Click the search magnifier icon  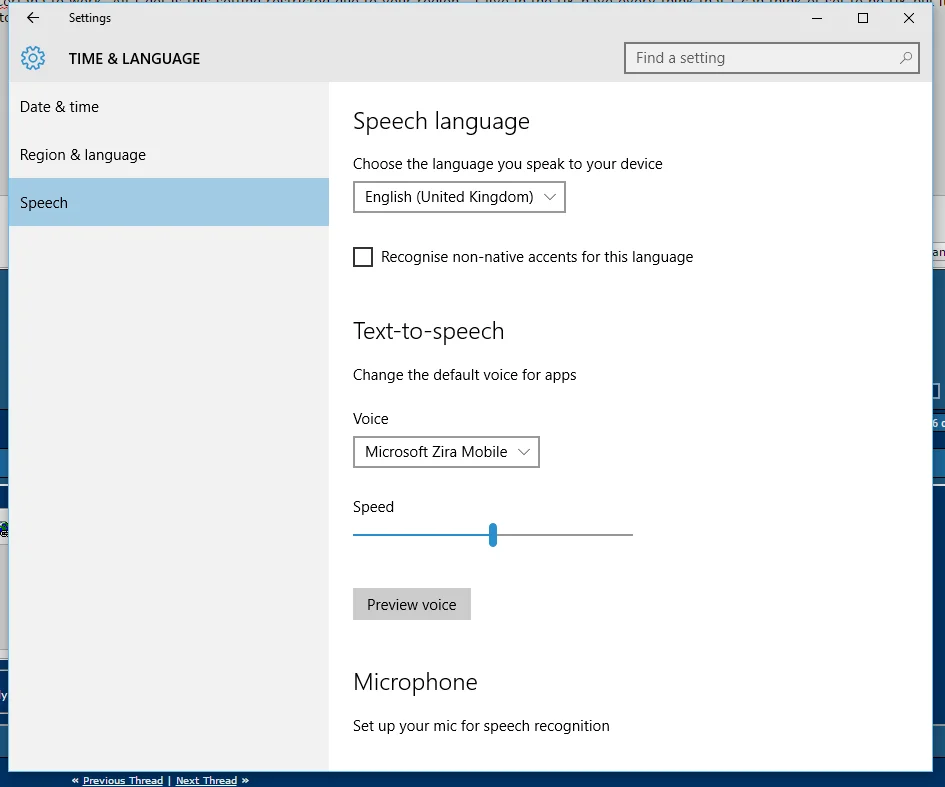click(905, 58)
